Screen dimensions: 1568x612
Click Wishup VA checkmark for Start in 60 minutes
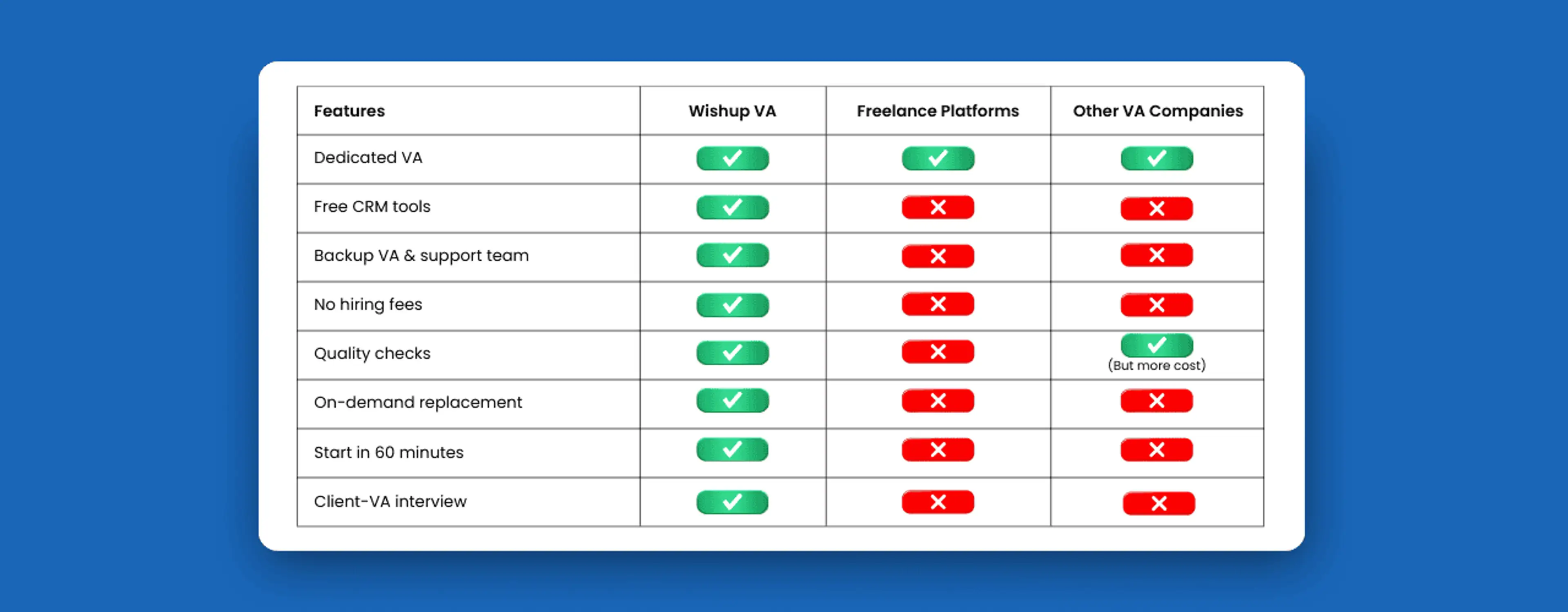pyautogui.click(x=732, y=450)
